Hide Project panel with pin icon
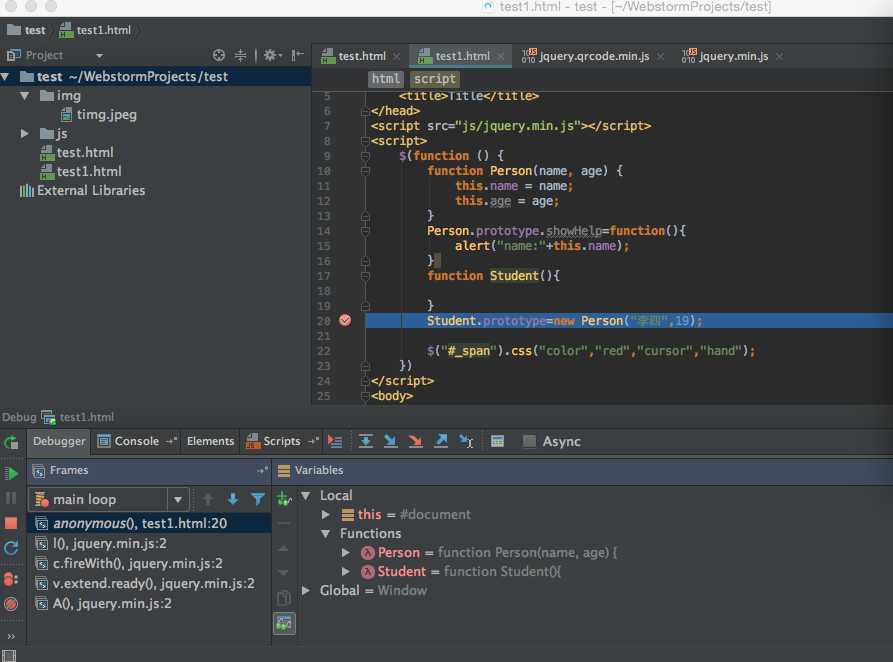The width and height of the screenshot is (893, 662). coord(297,55)
